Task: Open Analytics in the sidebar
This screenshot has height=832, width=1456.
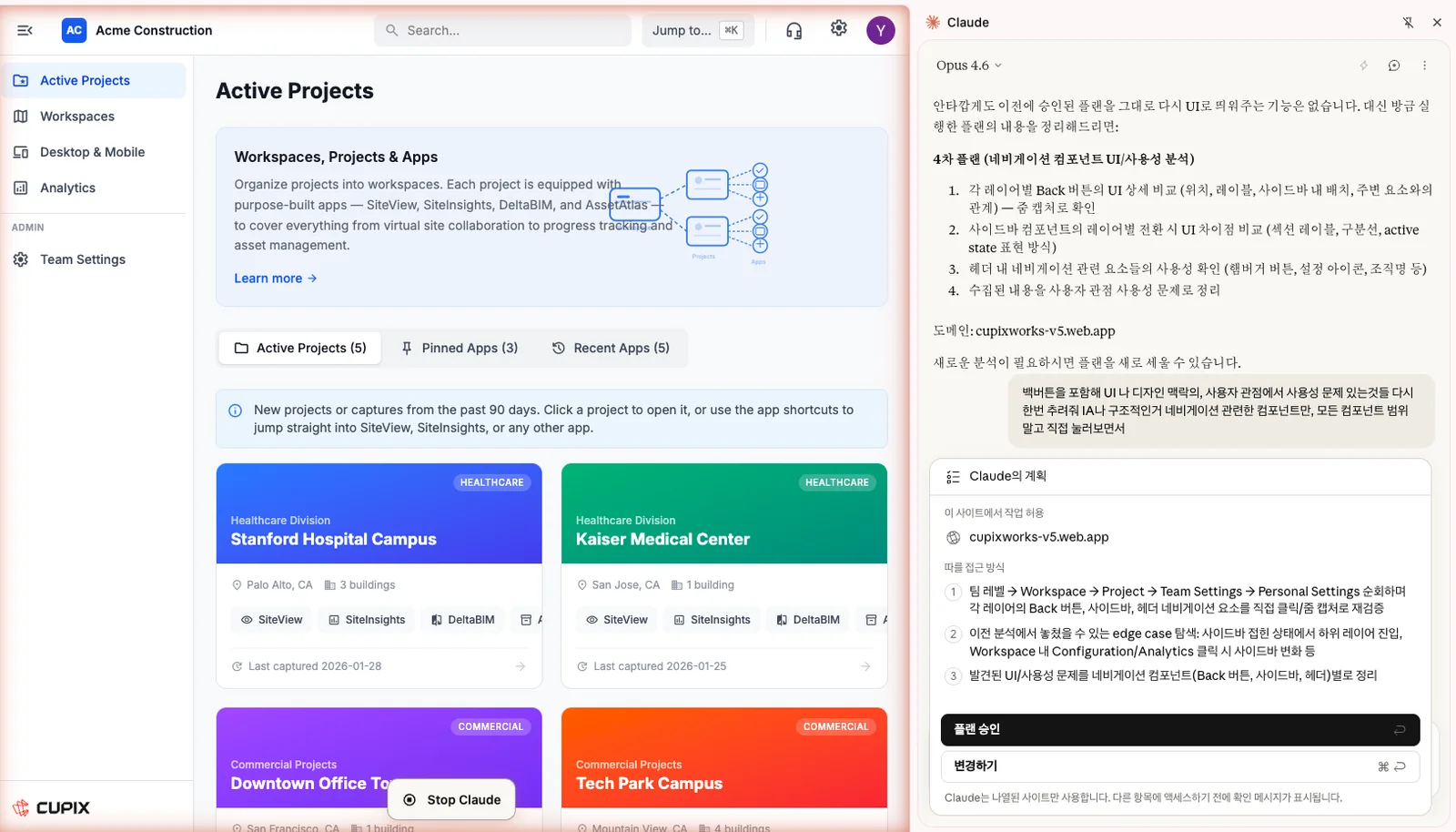Action: point(95,188)
